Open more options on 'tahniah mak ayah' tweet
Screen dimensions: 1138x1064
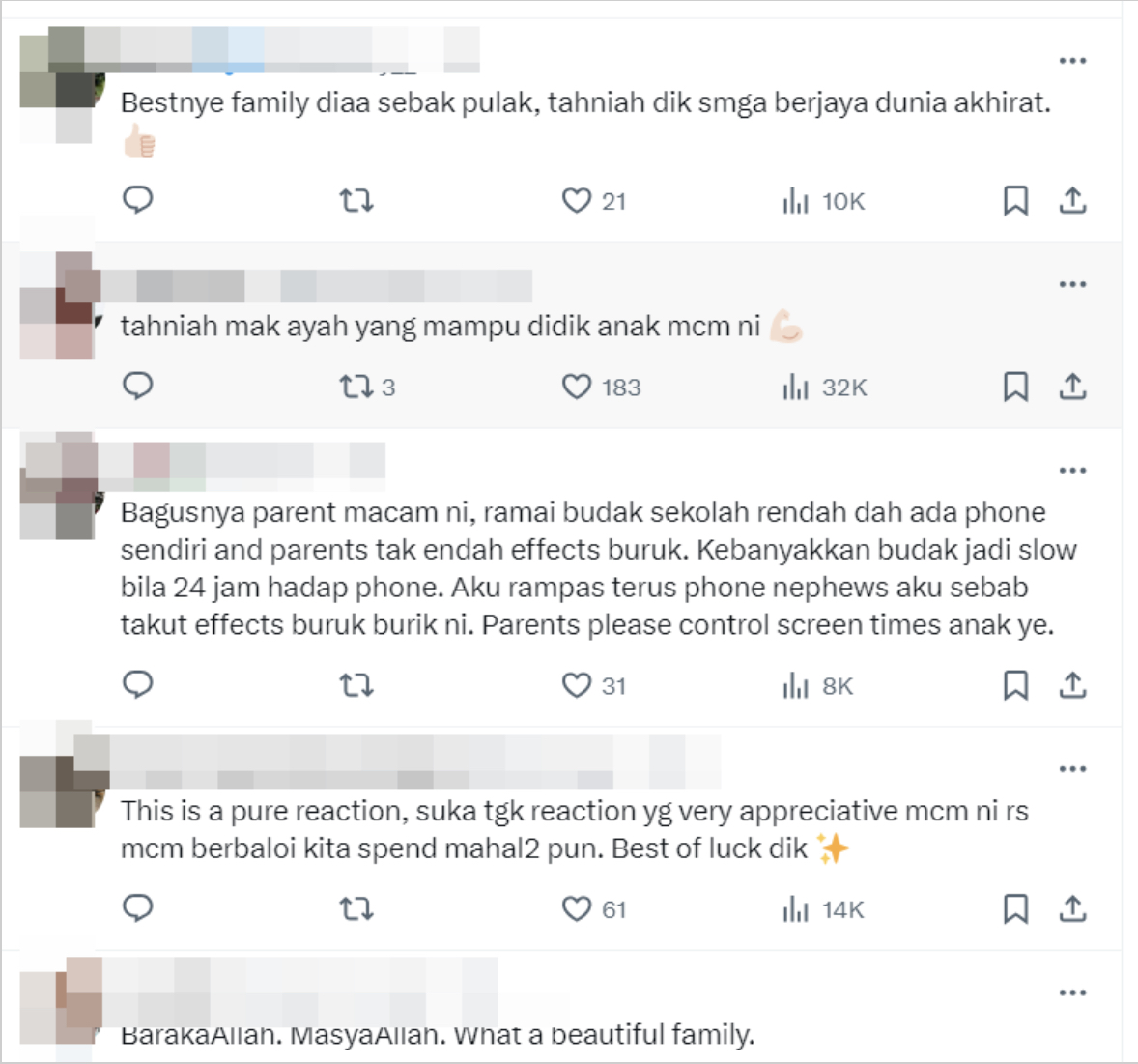(1072, 284)
